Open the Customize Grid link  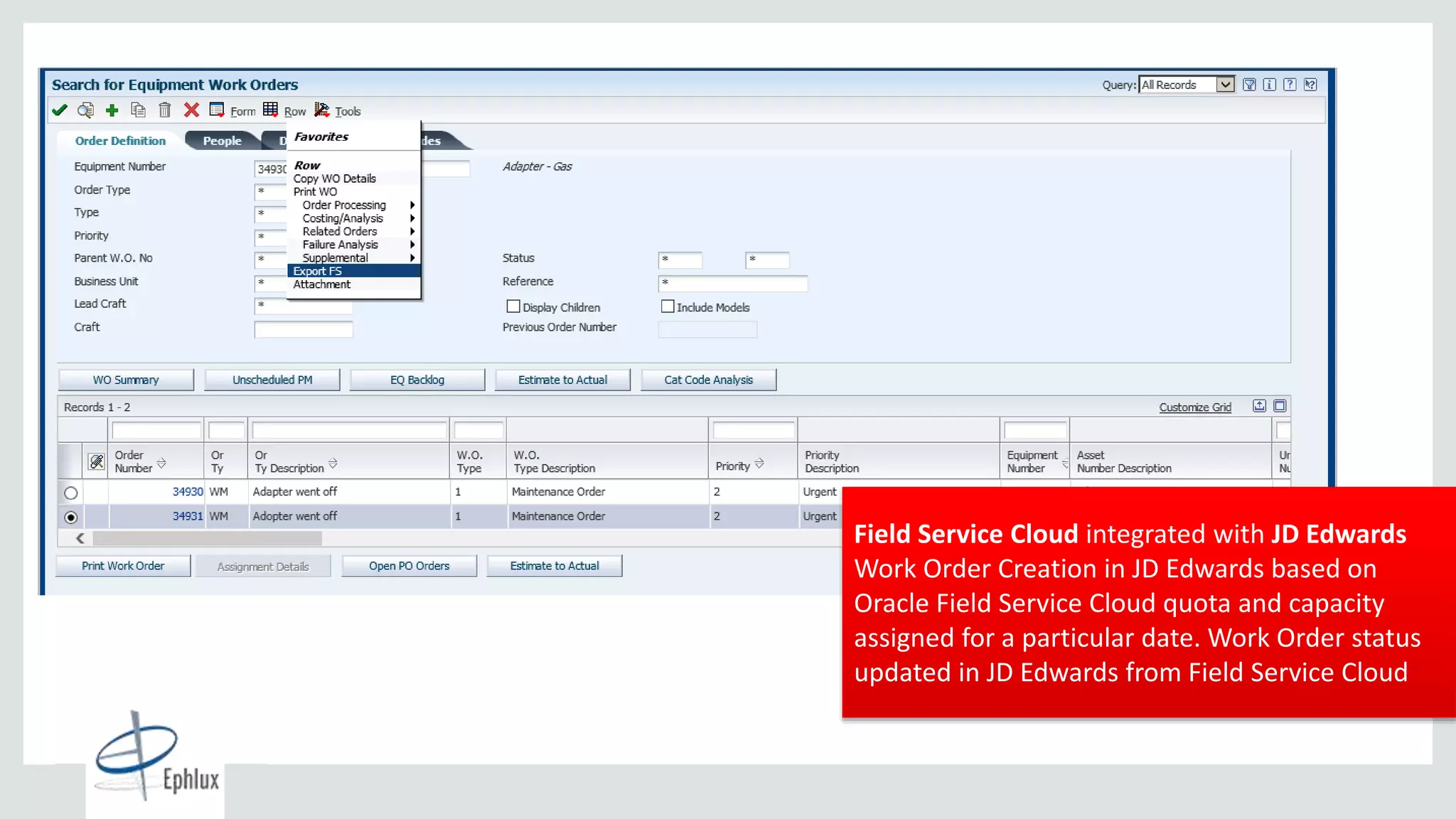(x=1195, y=407)
